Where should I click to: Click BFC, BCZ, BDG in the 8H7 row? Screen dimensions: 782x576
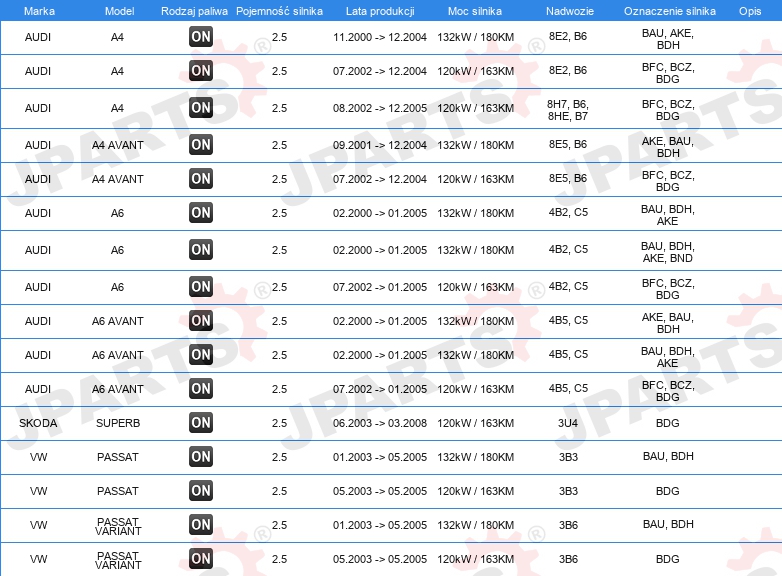(x=668, y=110)
